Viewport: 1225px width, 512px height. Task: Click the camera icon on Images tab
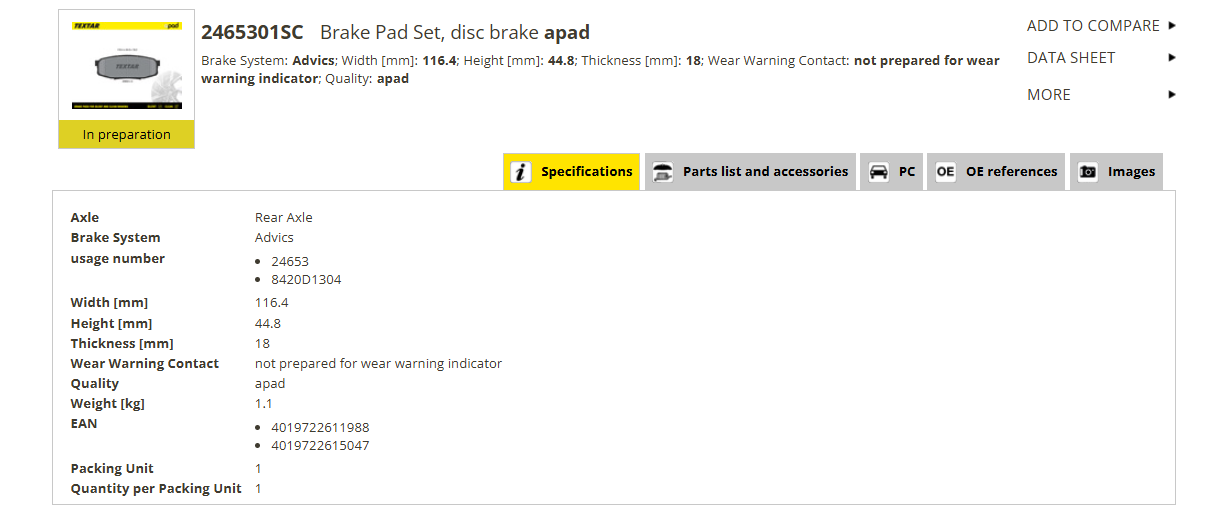pyautogui.click(x=1088, y=172)
